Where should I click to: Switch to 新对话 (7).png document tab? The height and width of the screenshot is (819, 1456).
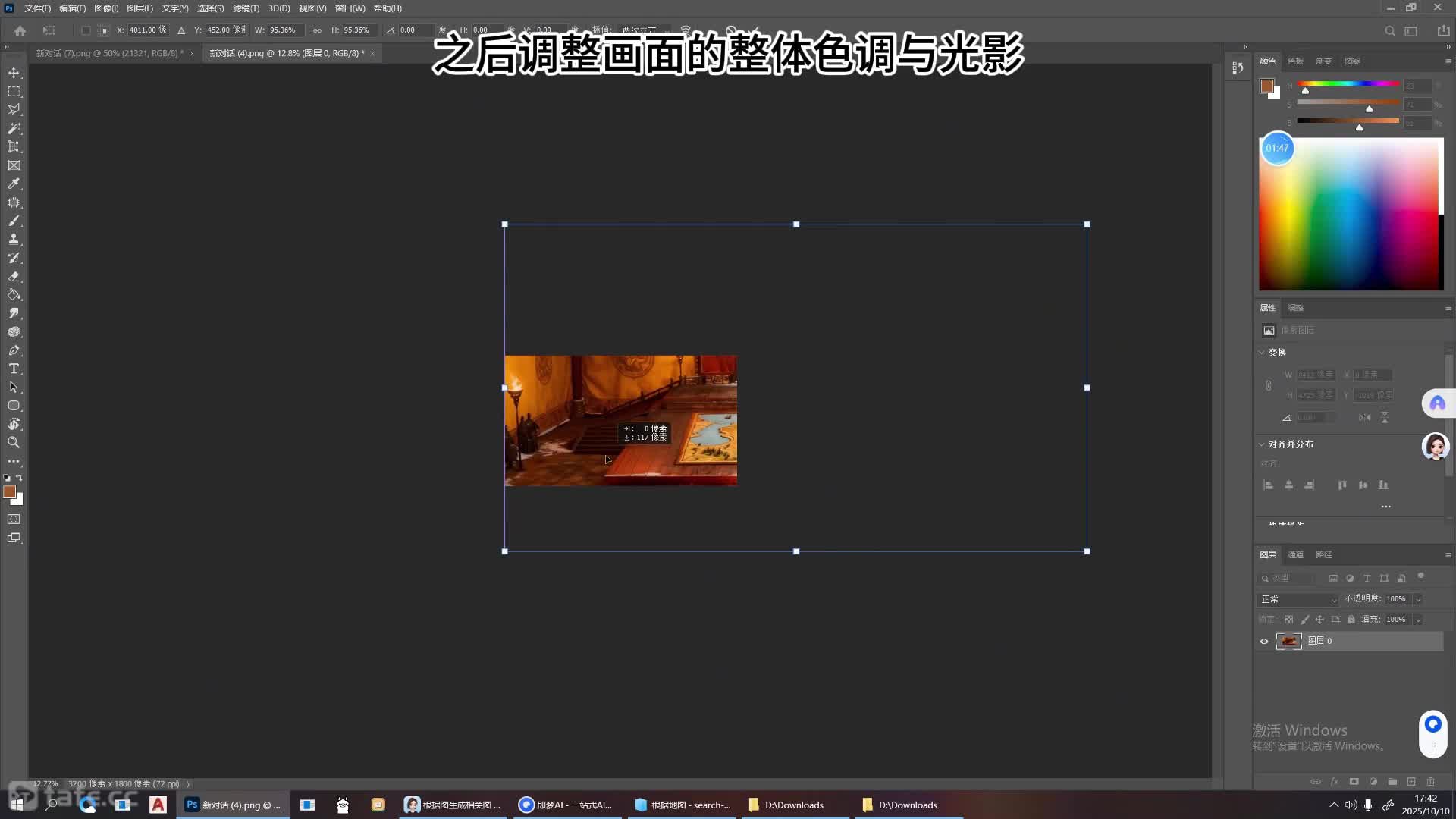(110, 53)
